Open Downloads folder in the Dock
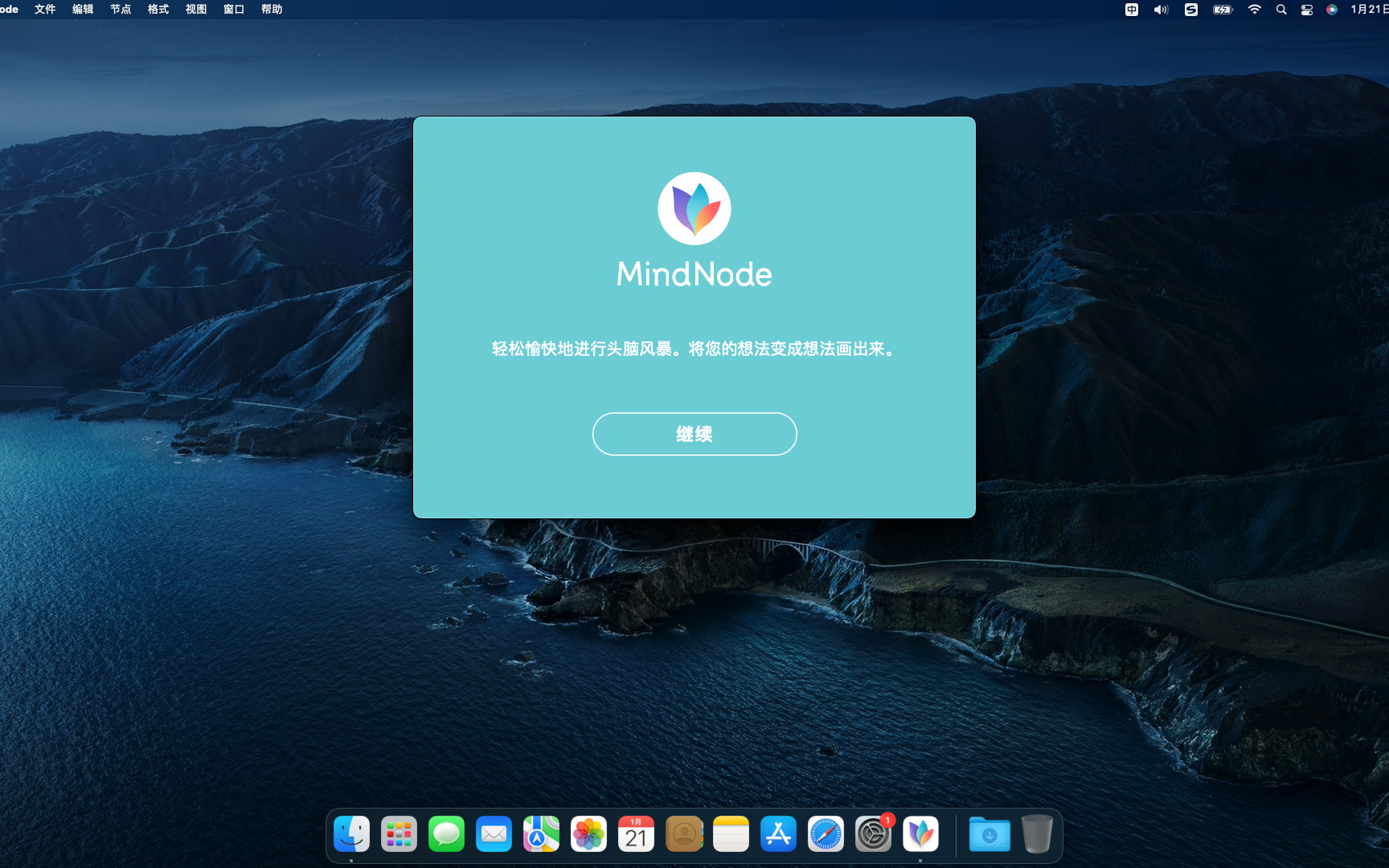This screenshot has height=868, width=1389. [x=990, y=834]
